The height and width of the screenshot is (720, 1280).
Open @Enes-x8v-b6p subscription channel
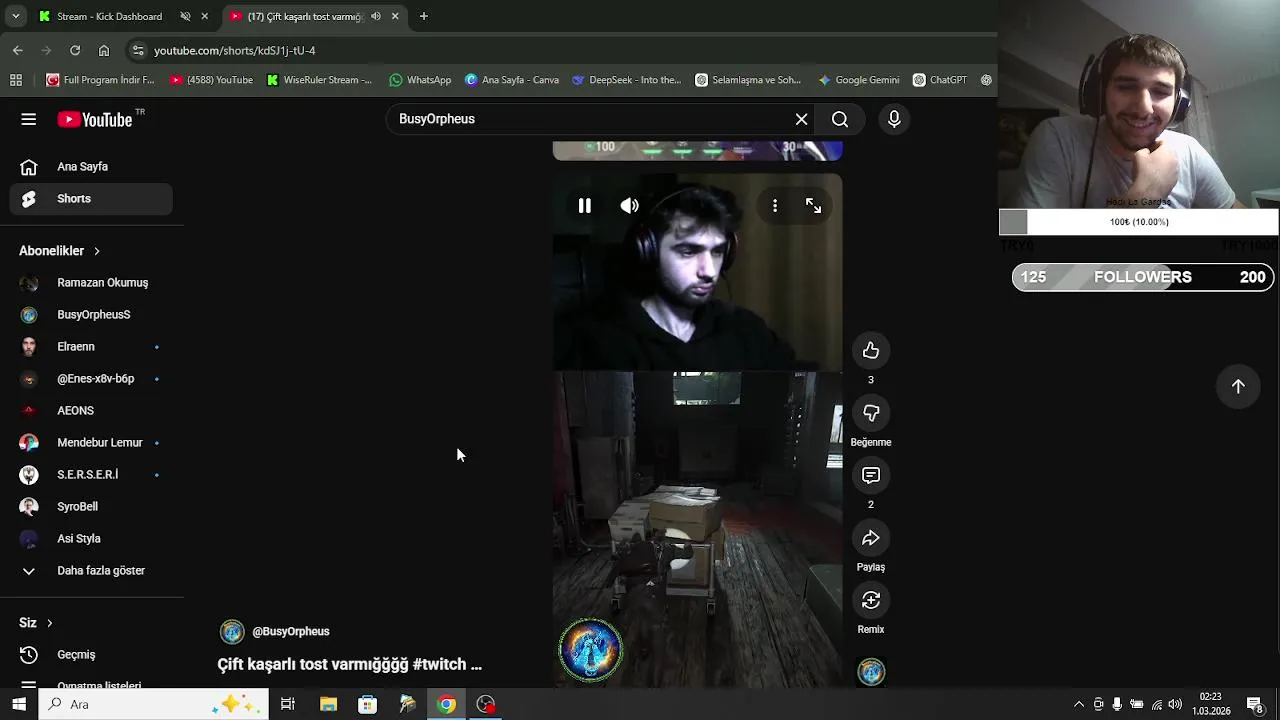click(92, 379)
